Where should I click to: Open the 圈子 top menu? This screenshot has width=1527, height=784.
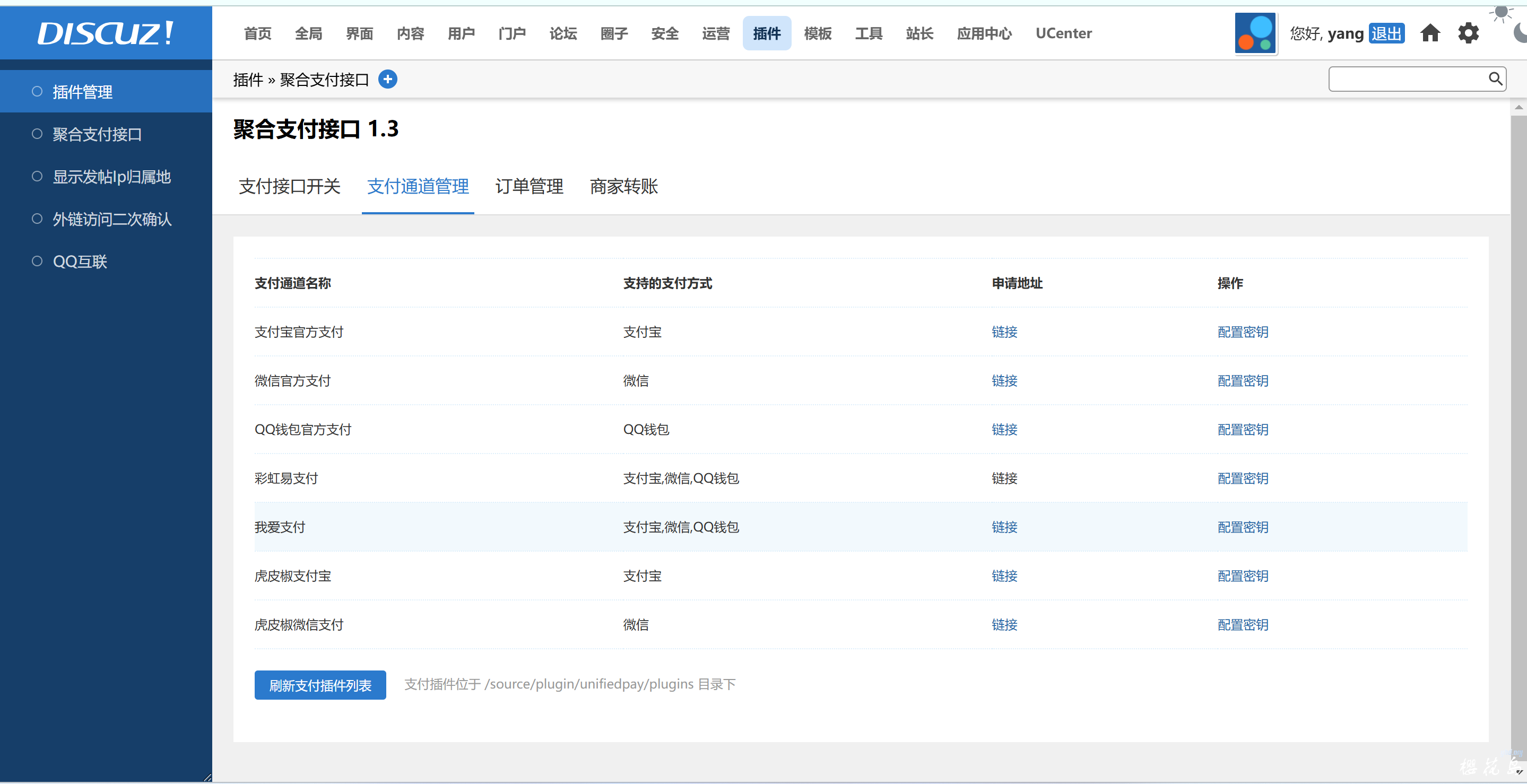click(x=614, y=34)
